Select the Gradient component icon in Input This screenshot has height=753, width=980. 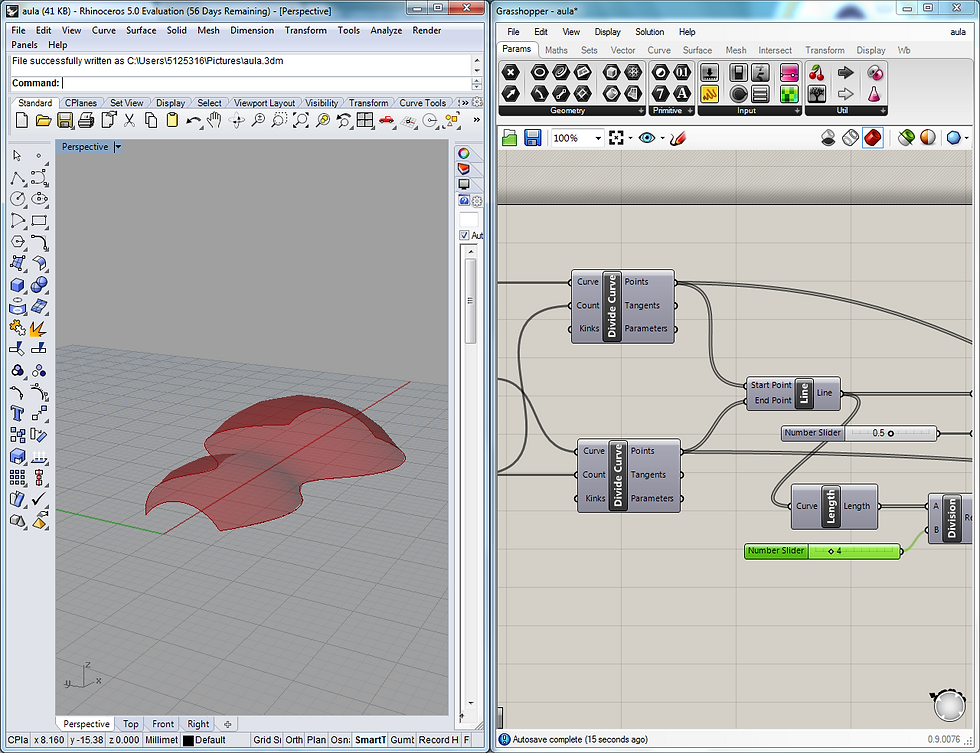(x=789, y=73)
